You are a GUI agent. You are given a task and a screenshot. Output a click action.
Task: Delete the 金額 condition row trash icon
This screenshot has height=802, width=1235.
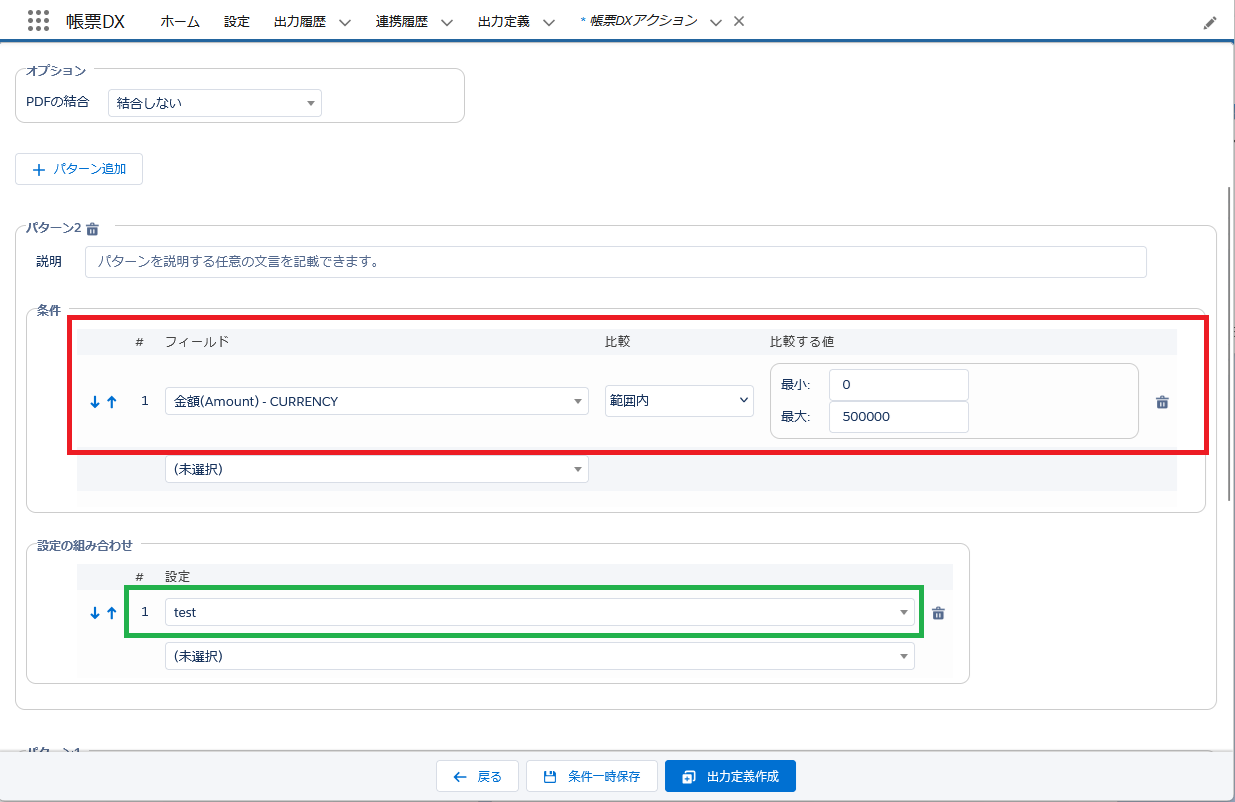pyautogui.click(x=1162, y=402)
